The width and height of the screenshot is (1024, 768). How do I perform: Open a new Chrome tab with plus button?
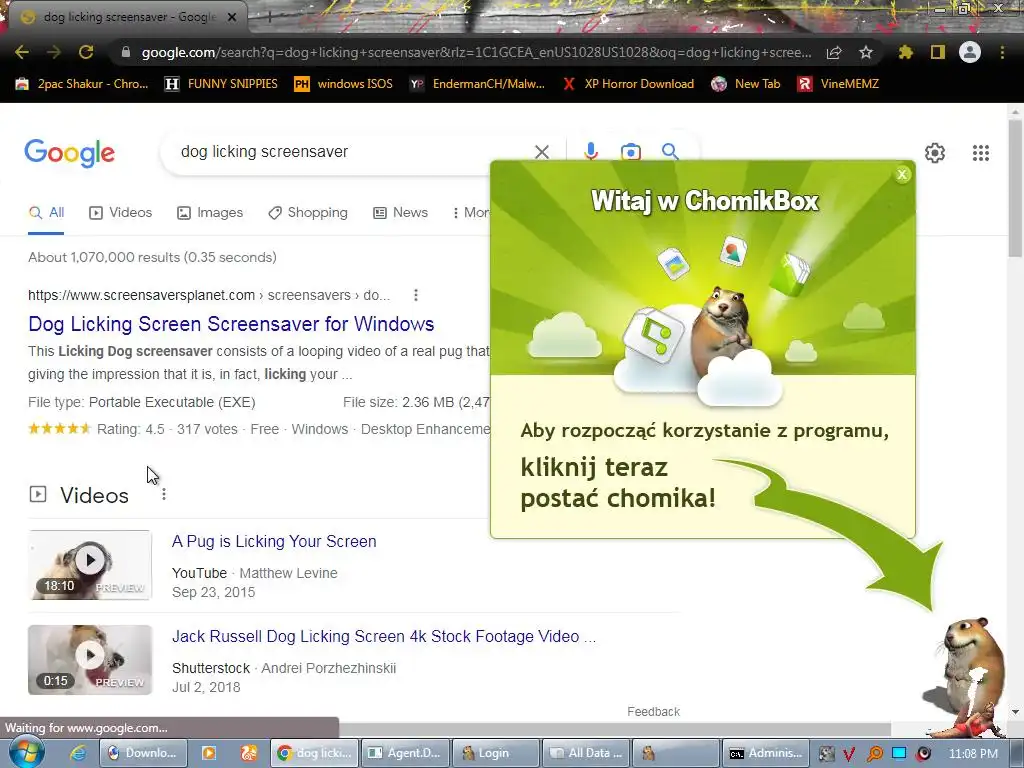(268, 18)
